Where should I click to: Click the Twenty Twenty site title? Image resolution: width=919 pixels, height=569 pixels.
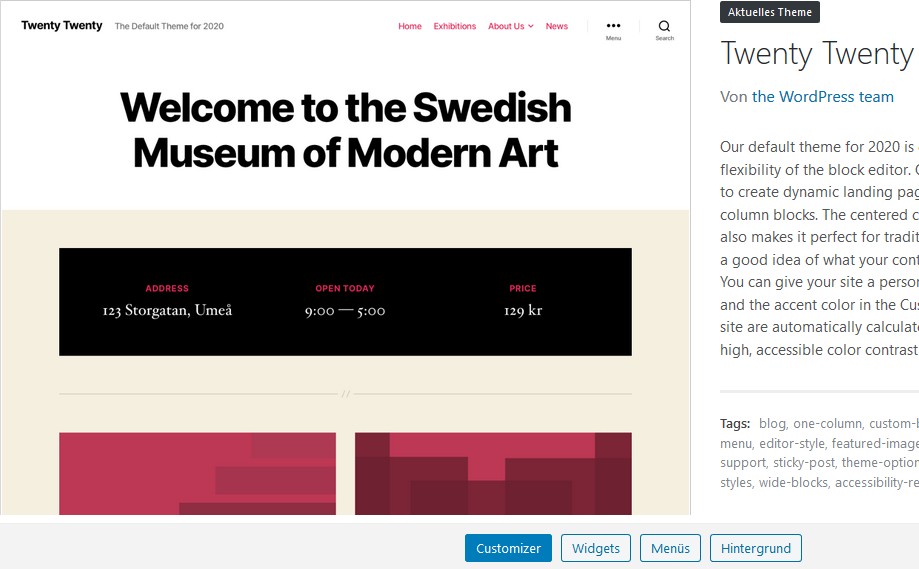[x=62, y=26]
